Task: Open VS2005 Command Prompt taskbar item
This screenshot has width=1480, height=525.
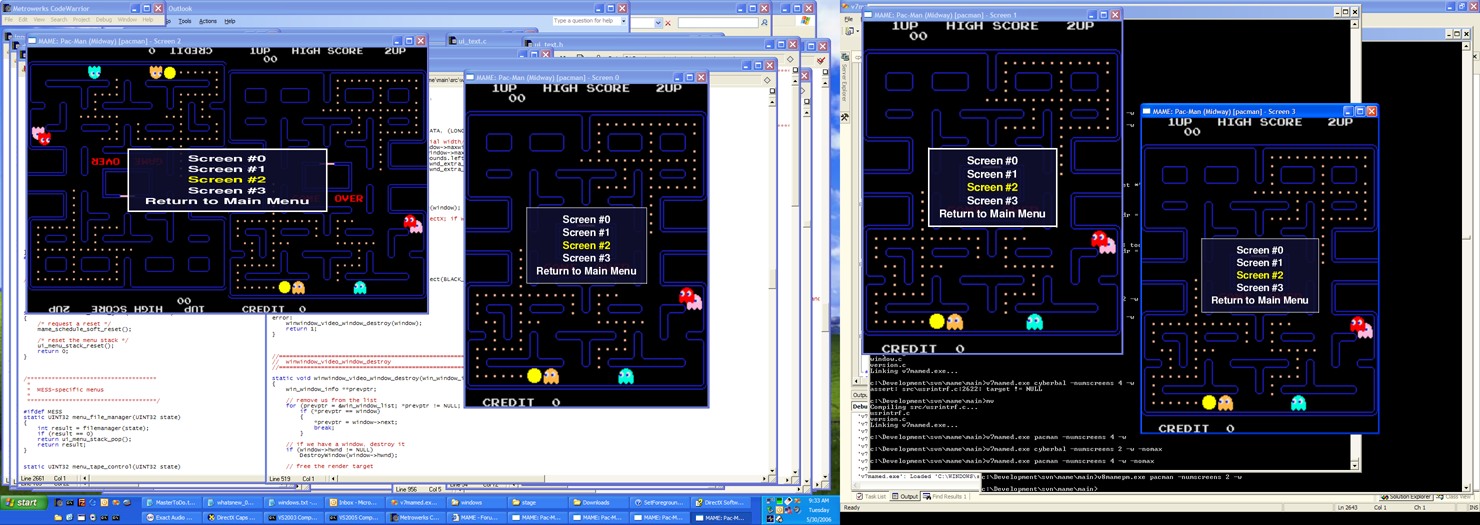Action: pos(354,518)
